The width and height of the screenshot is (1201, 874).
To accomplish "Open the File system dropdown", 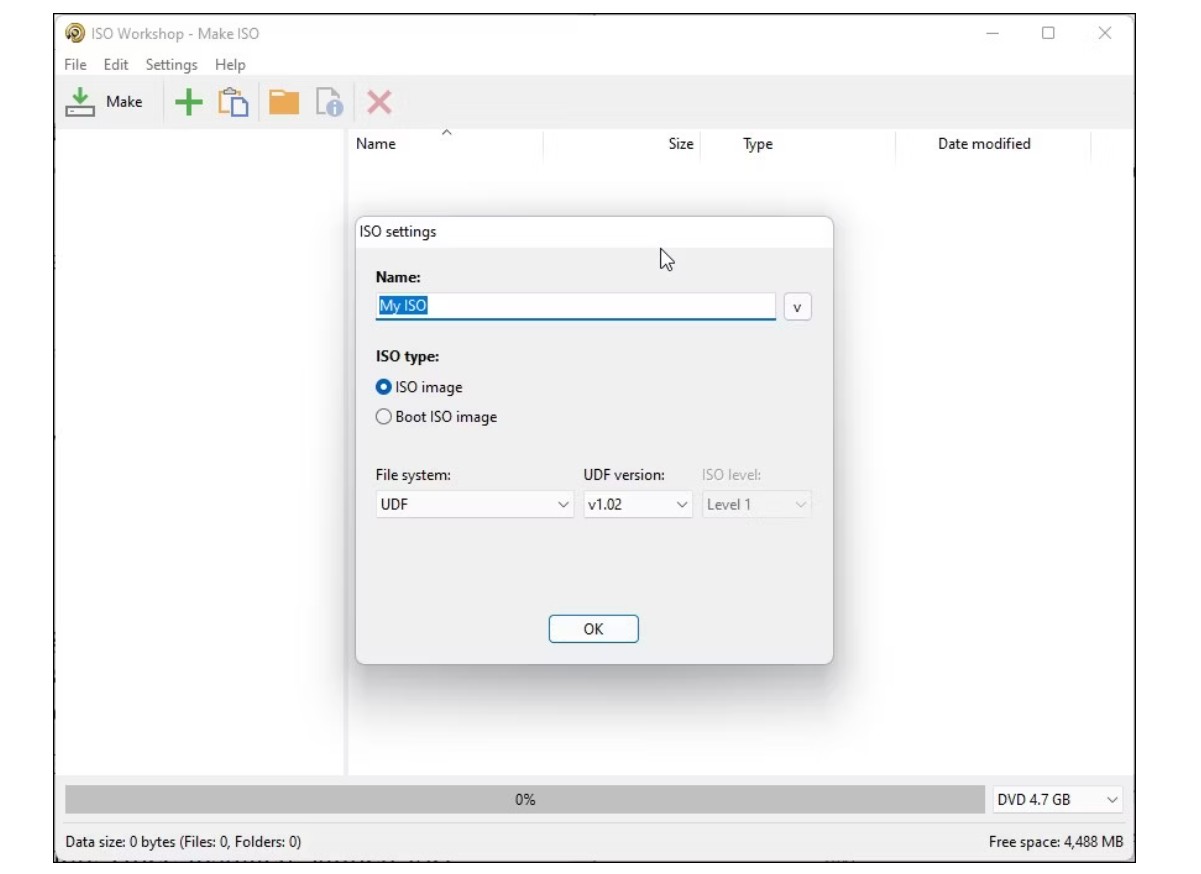I will tap(475, 504).
